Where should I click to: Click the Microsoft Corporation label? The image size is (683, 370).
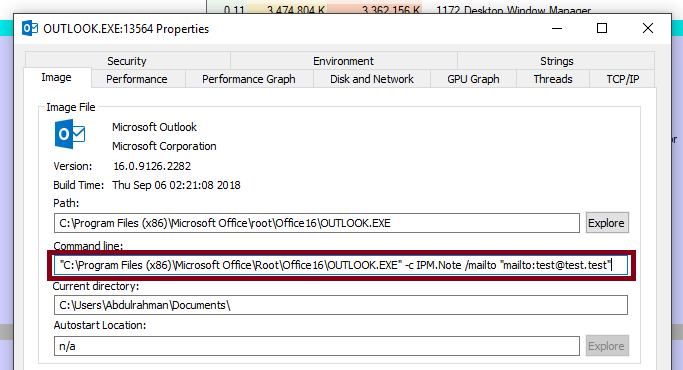tap(164, 146)
